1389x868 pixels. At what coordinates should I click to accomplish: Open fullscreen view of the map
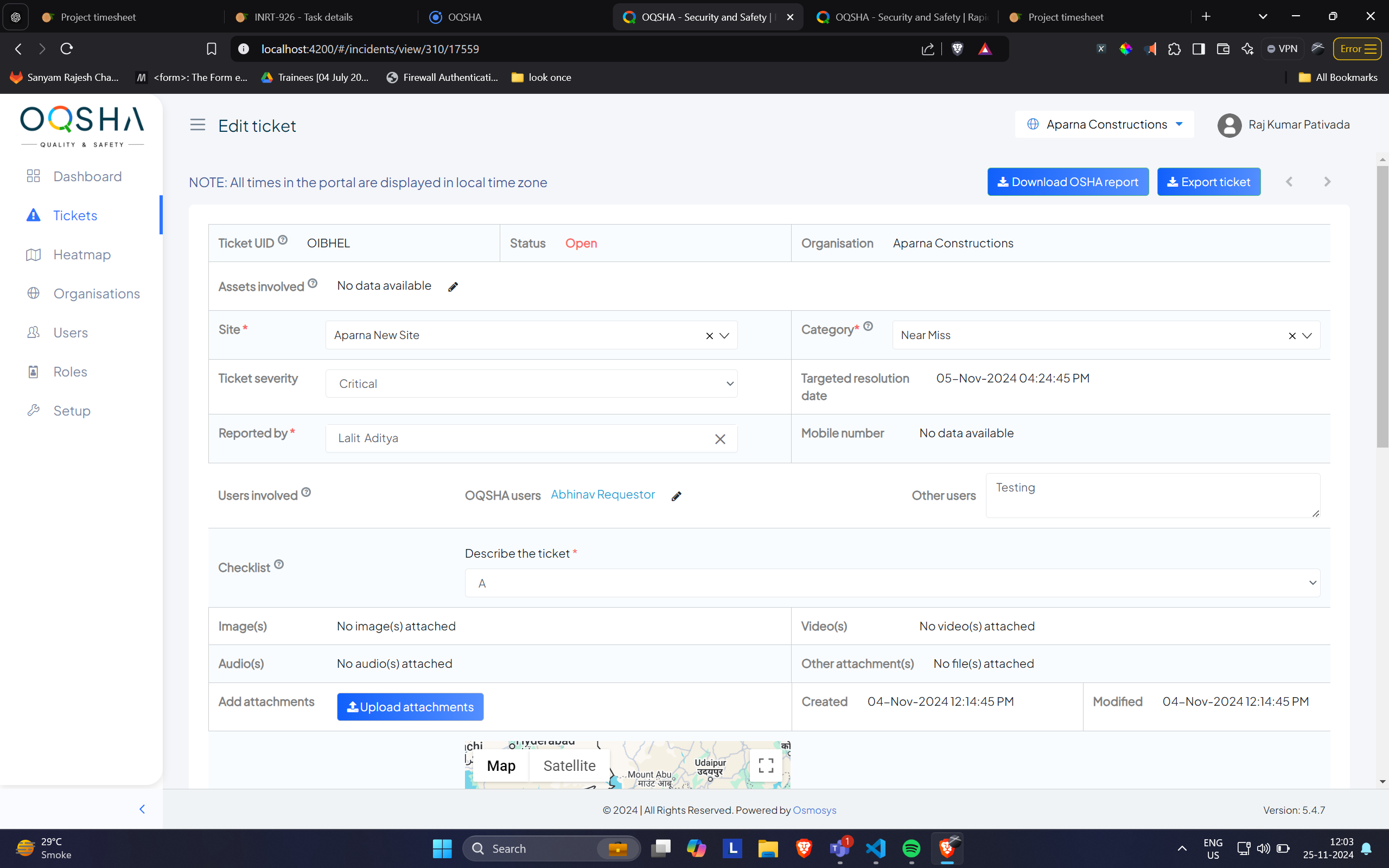pos(766,765)
